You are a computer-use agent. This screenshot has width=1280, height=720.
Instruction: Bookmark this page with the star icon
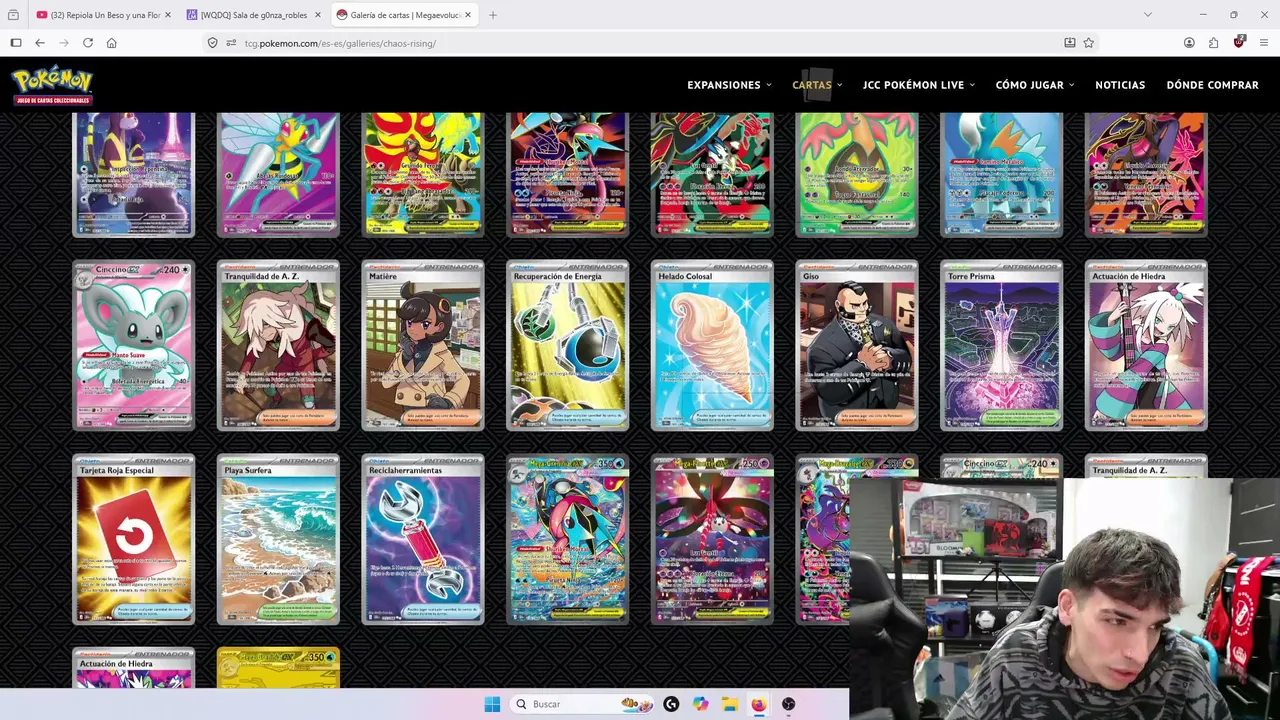pyautogui.click(x=1089, y=43)
